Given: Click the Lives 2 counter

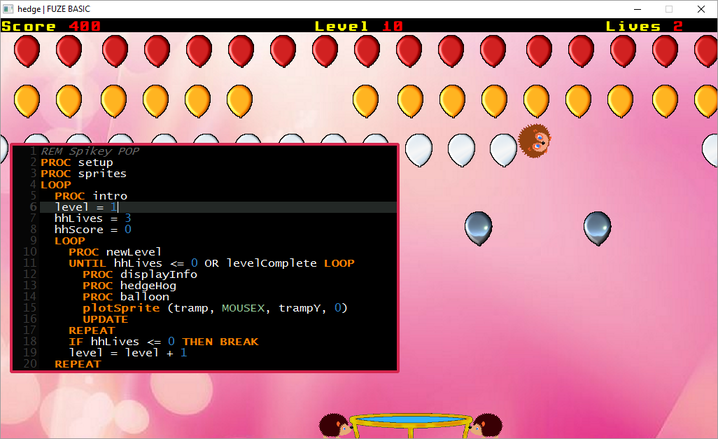Looking at the screenshot, I should tap(644, 26).
